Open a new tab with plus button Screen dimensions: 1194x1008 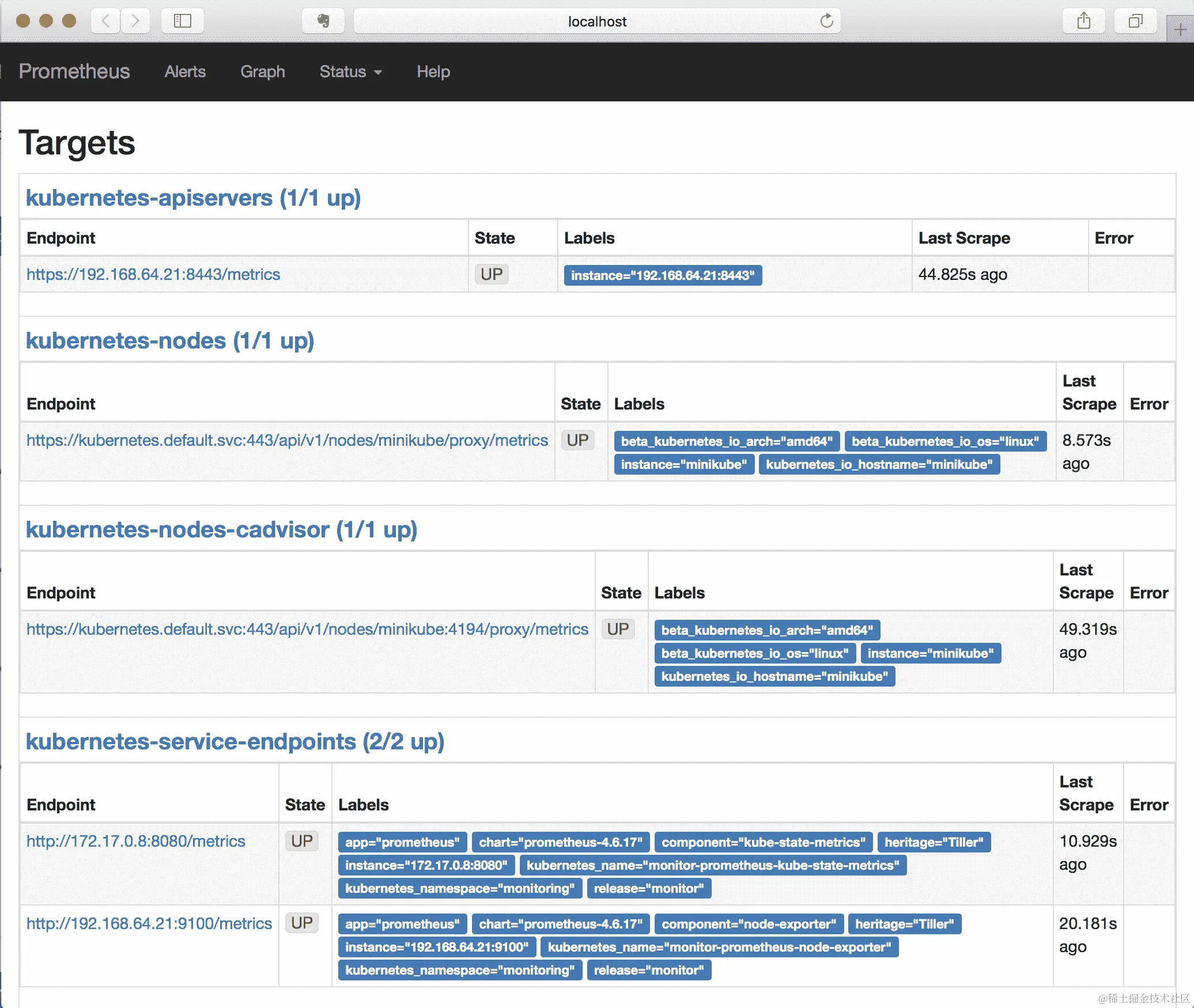coord(1180,30)
